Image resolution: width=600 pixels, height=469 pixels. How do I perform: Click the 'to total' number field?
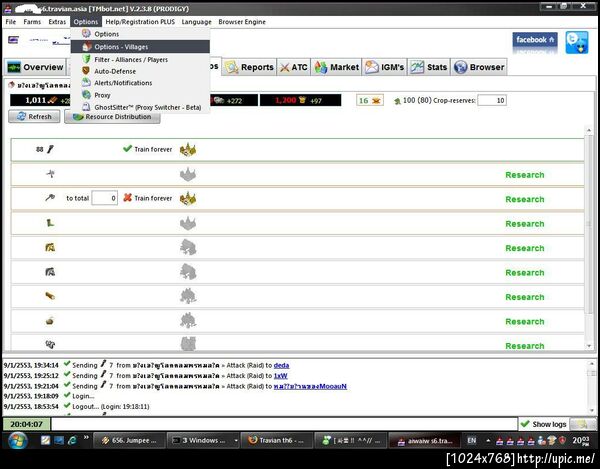[x=104, y=198]
